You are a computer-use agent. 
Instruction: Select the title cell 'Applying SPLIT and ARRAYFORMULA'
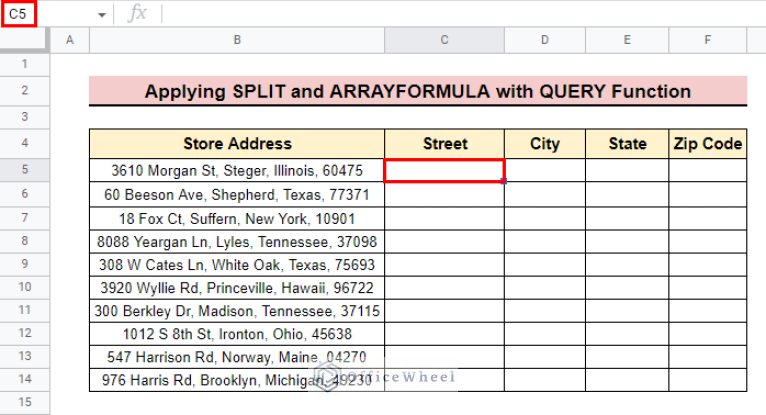tap(418, 91)
